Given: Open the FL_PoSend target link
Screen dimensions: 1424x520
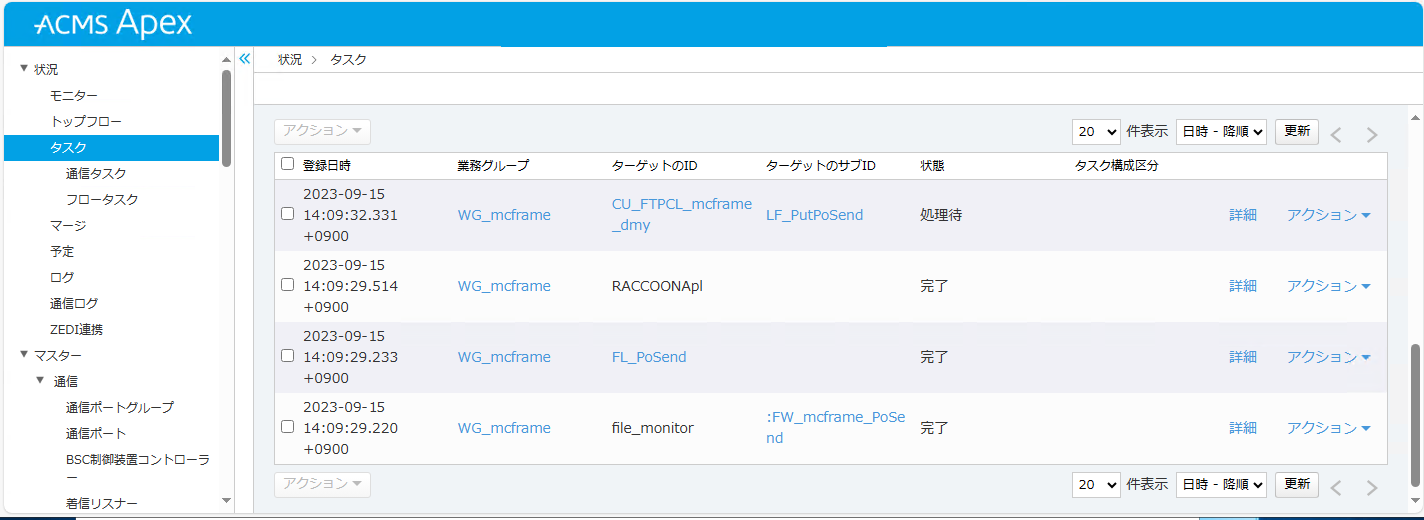Looking at the screenshot, I should coord(649,357).
